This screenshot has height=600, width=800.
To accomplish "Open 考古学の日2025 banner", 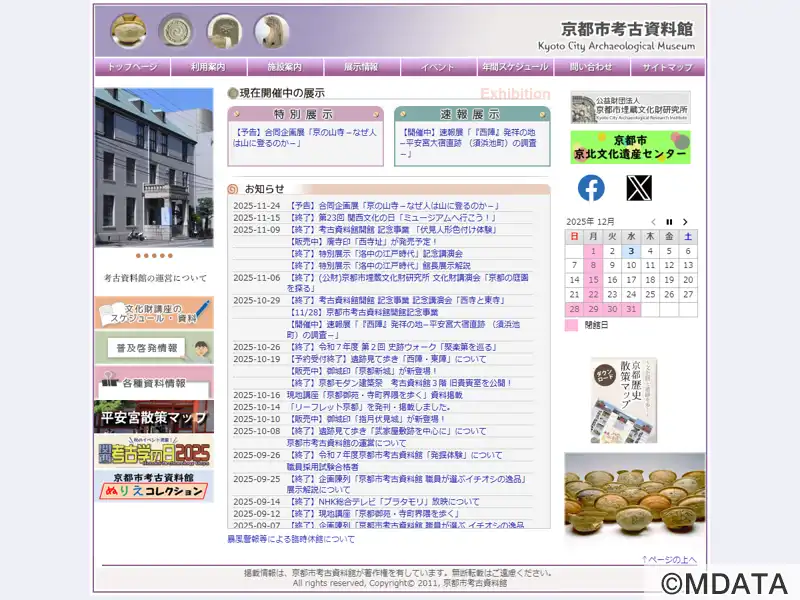I will pyautogui.click(x=154, y=452).
